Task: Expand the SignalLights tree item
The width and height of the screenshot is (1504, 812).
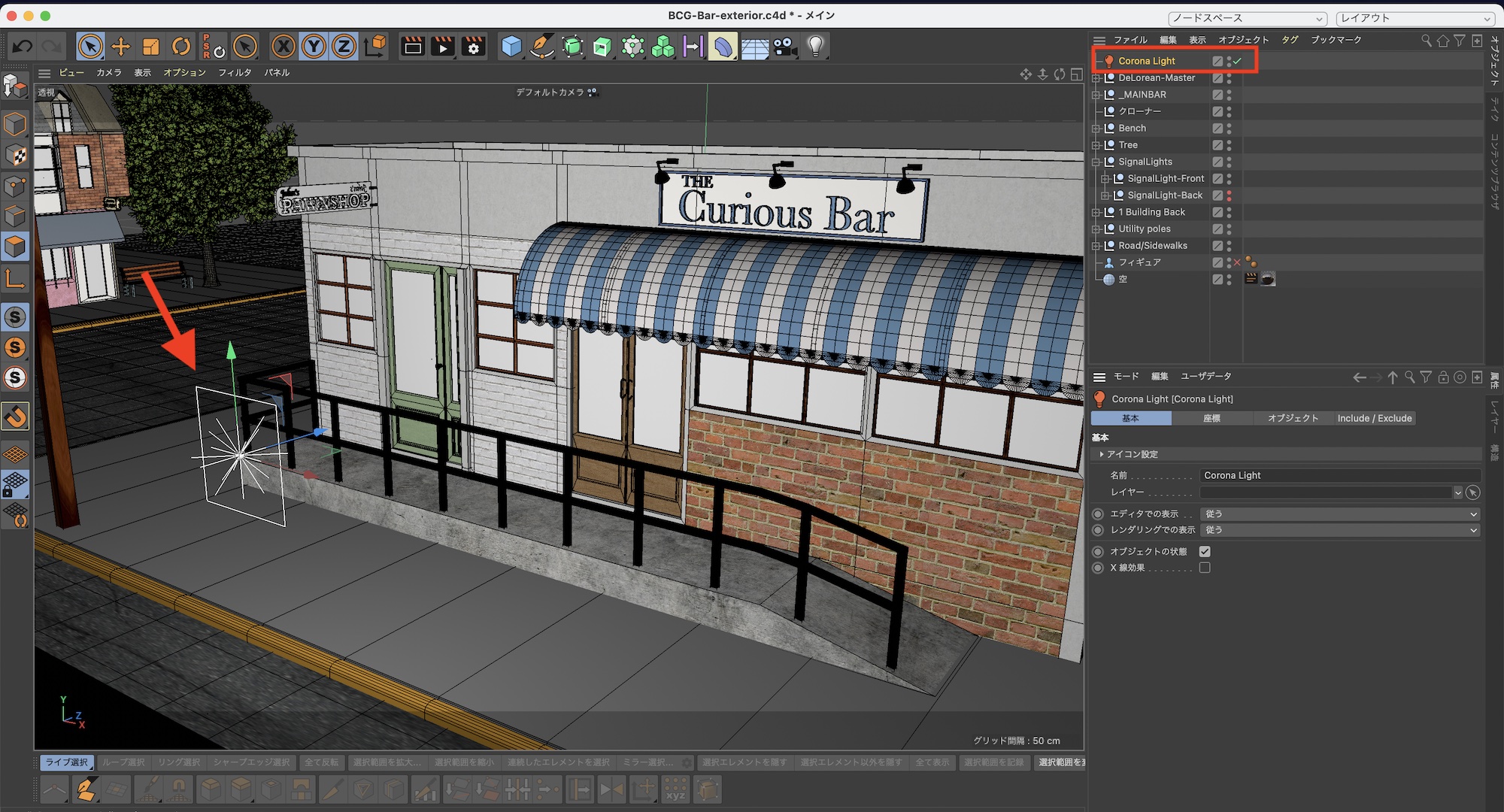Action: click(1096, 162)
